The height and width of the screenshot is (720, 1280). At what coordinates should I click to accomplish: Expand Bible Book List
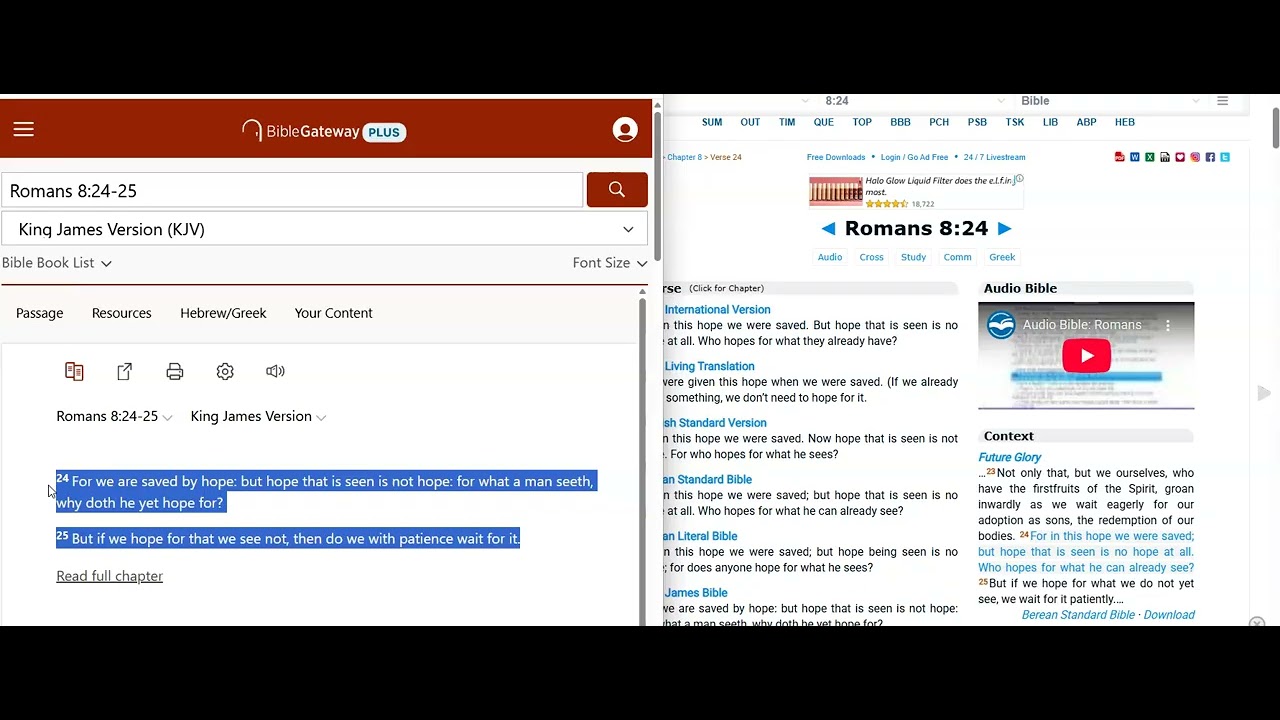pos(57,263)
